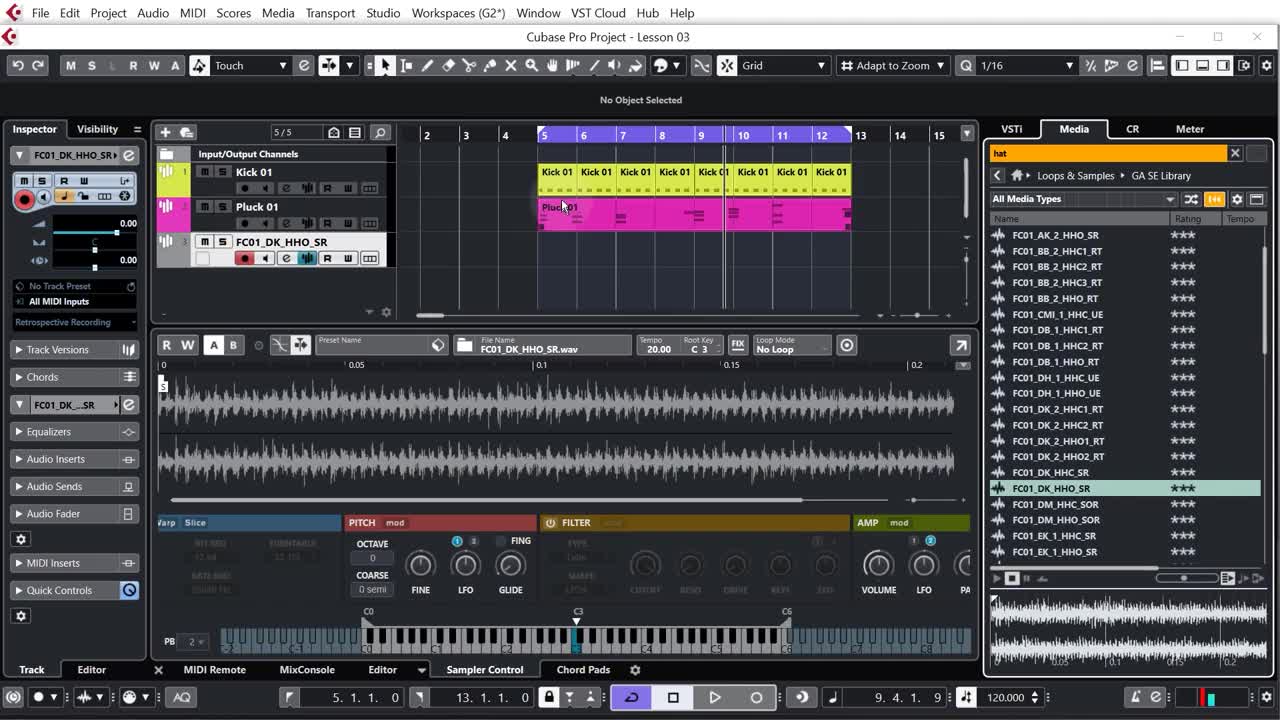Switch to the MixConsole lower tab
This screenshot has height=720, width=1280.
click(307, 670)
